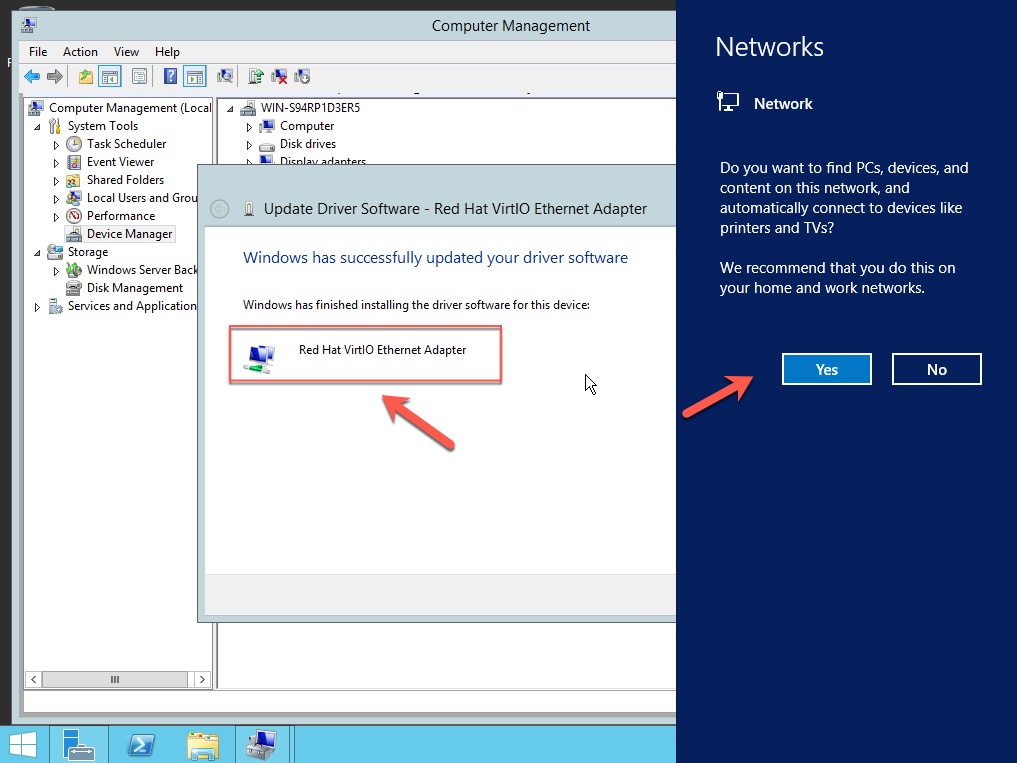This screenshot has width=1017, height=763.
Task: Select Device Manager in the tree
Action: coord(130,234)
